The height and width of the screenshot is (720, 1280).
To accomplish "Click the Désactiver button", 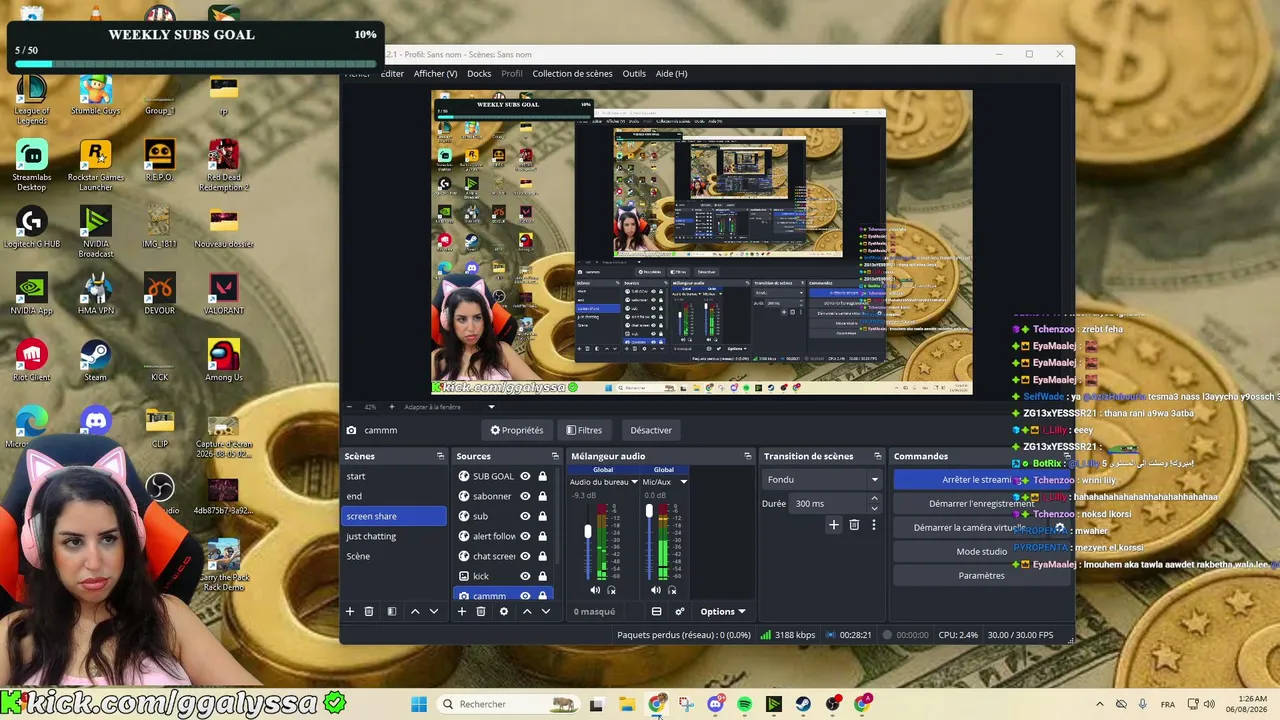I will tap(651, 430).
